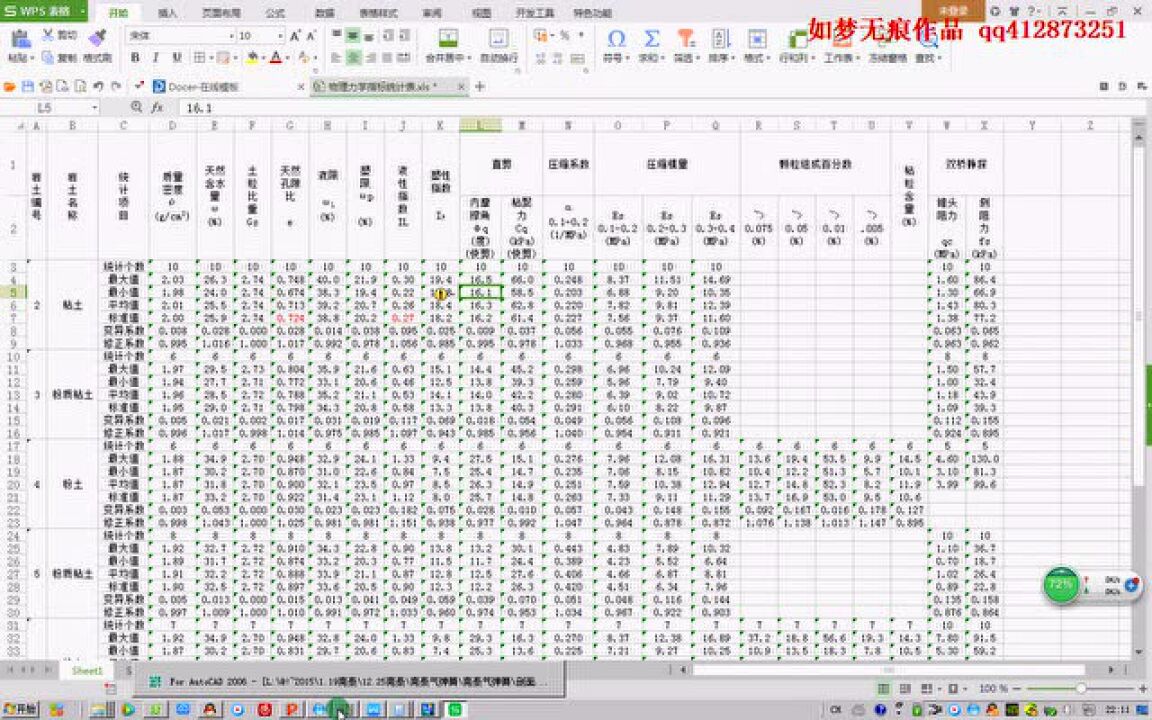Click the decrease font size icon
Viewport: 1152px width, 720px height.
311,36
